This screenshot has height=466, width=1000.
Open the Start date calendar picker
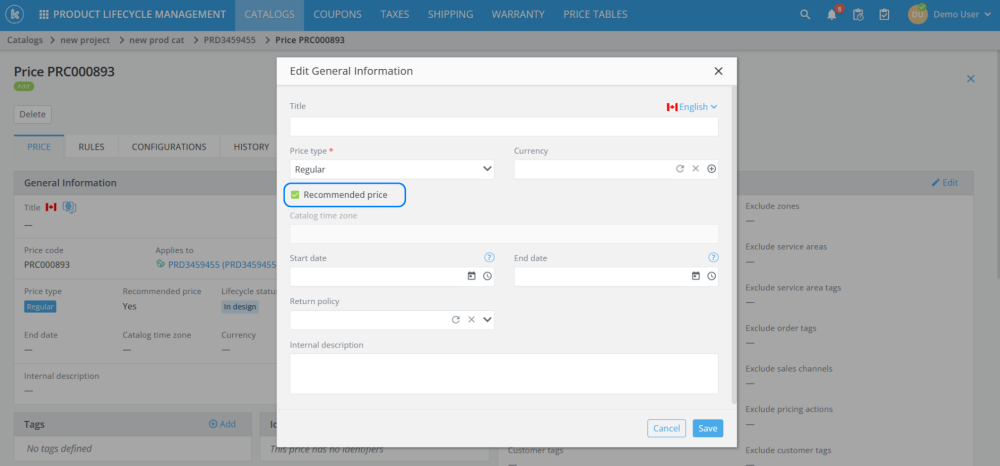pyautogui.click(x=471, y=276)
